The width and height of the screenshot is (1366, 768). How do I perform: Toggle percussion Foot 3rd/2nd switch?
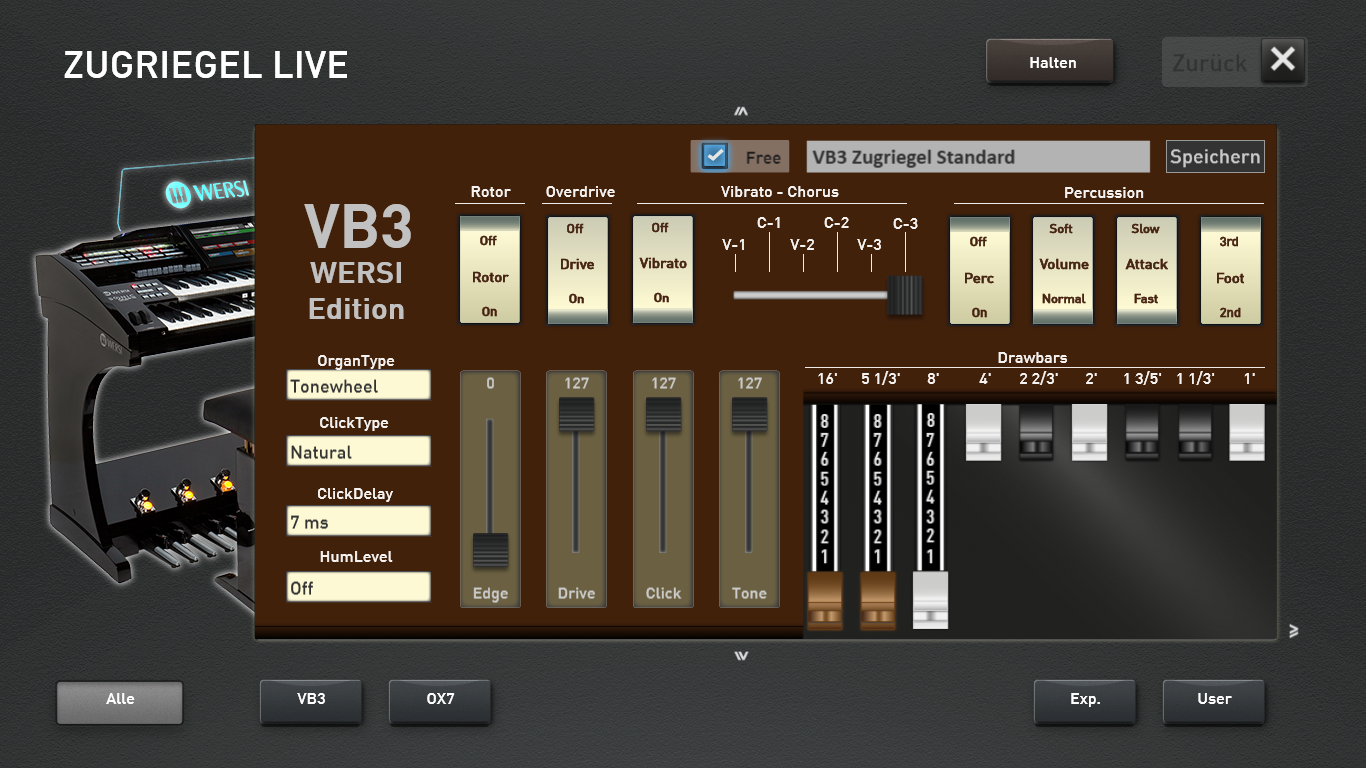tap(1230, 270)
